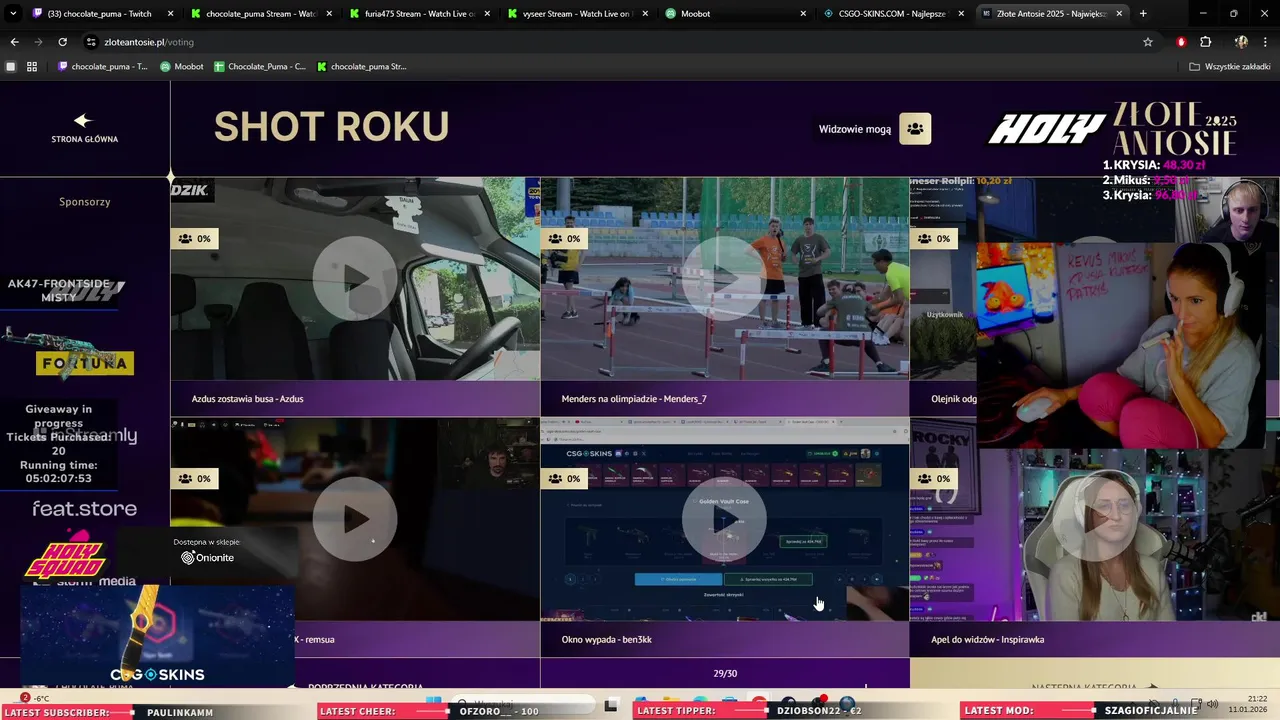The width and height of the screenshot is (1280, 720).
Task: Click the red extension icon in toolbar
Action: click(1181, 42)
